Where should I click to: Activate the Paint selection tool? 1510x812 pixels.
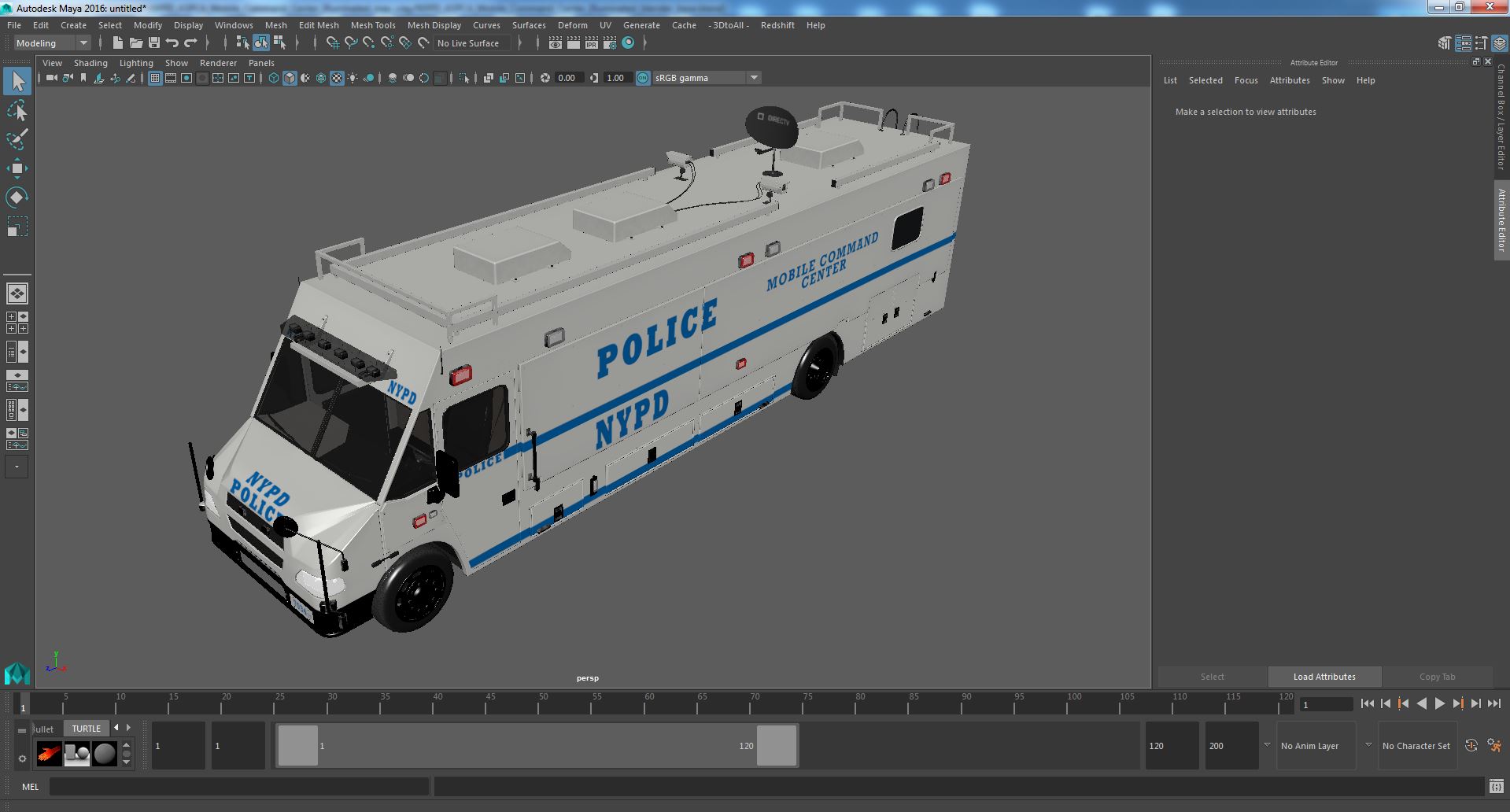coord(17,139)
